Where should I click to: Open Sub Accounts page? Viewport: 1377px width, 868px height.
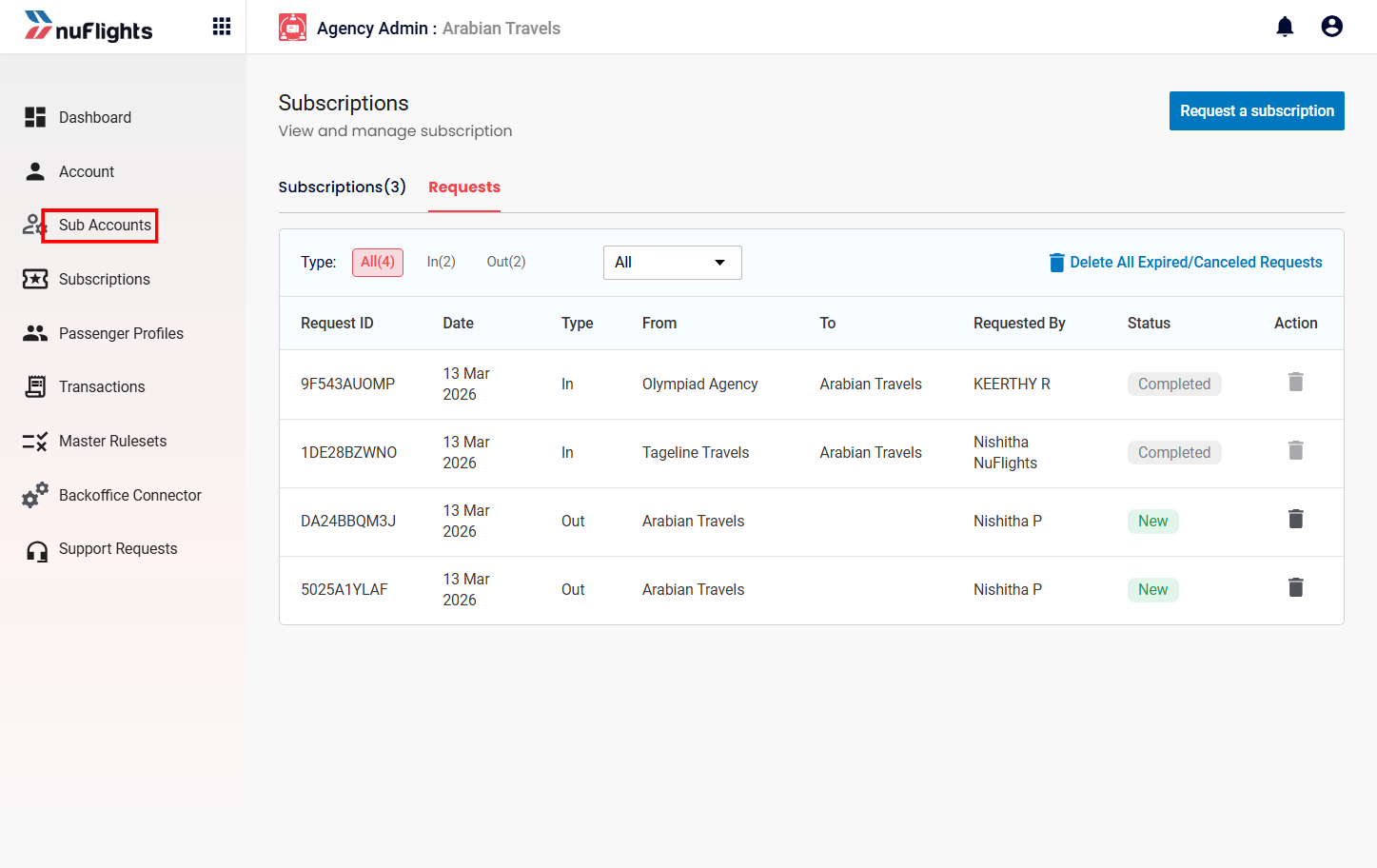coord(105,225)
